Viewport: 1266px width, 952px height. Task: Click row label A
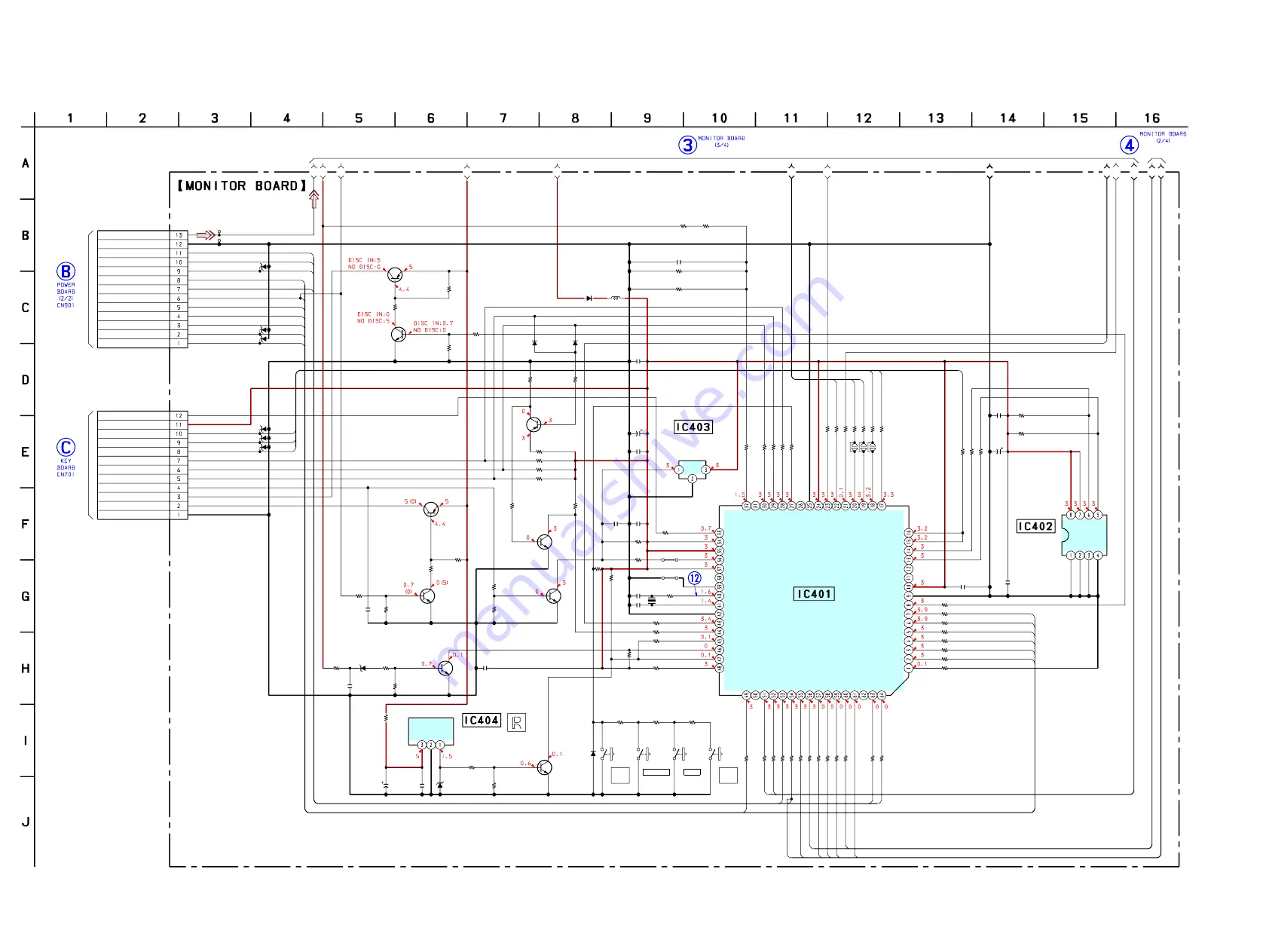(26, 164)
